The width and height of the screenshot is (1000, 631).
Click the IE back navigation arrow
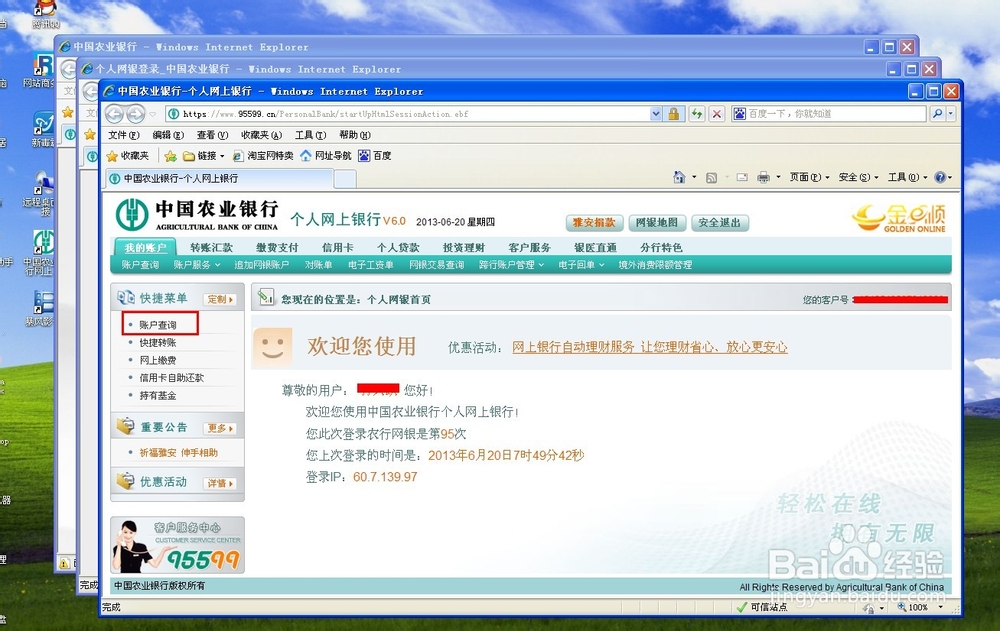(114, 114)
